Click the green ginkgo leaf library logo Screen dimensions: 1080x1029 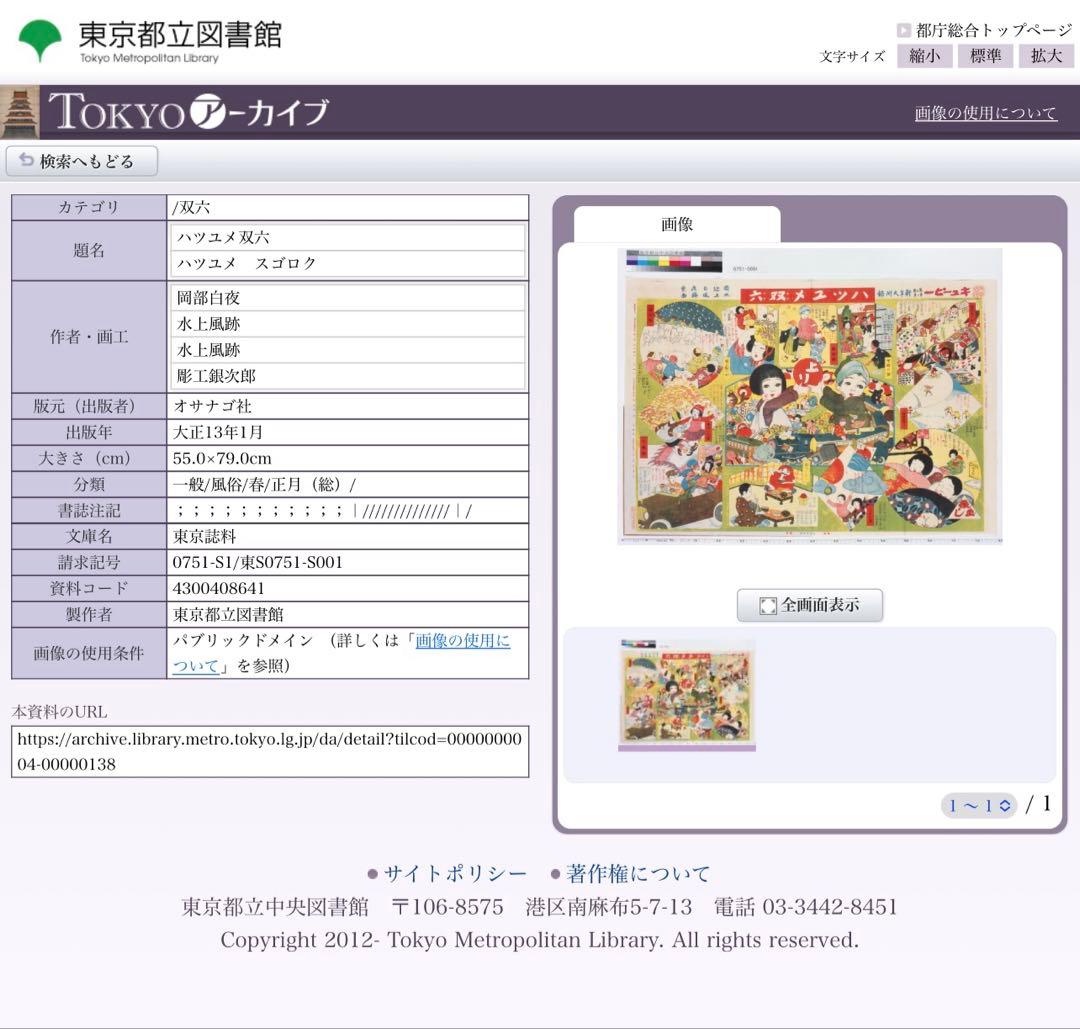click(x=40, y=41)
